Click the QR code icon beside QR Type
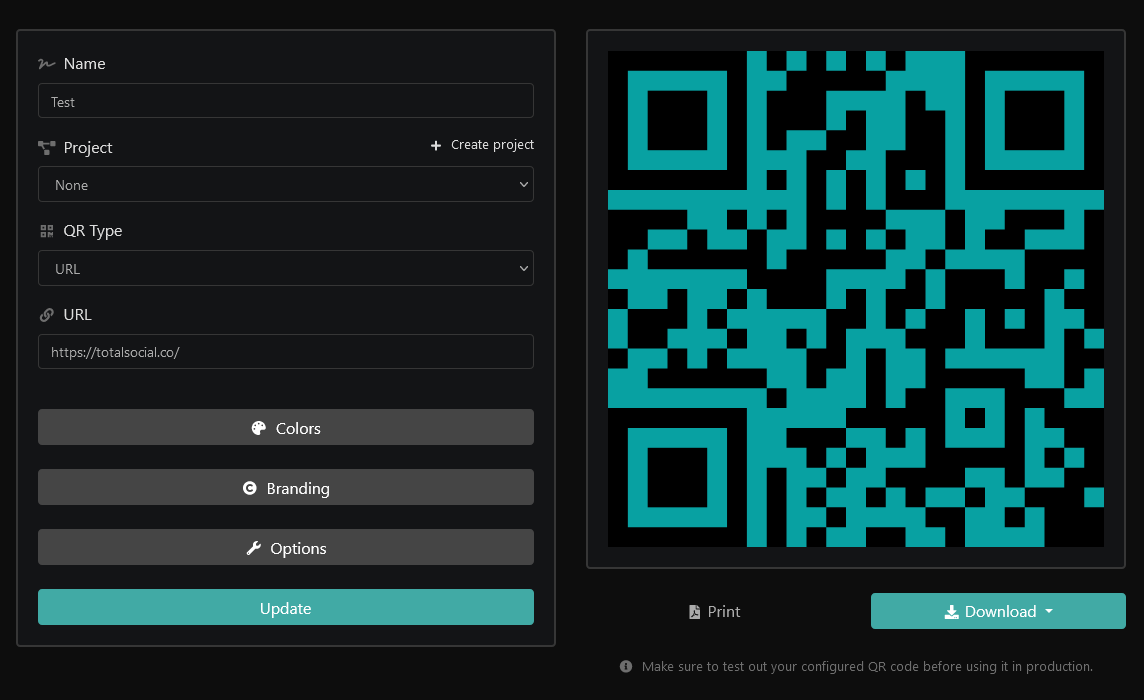The height and width of the screenshot is (700, 1144). point(46,231)
